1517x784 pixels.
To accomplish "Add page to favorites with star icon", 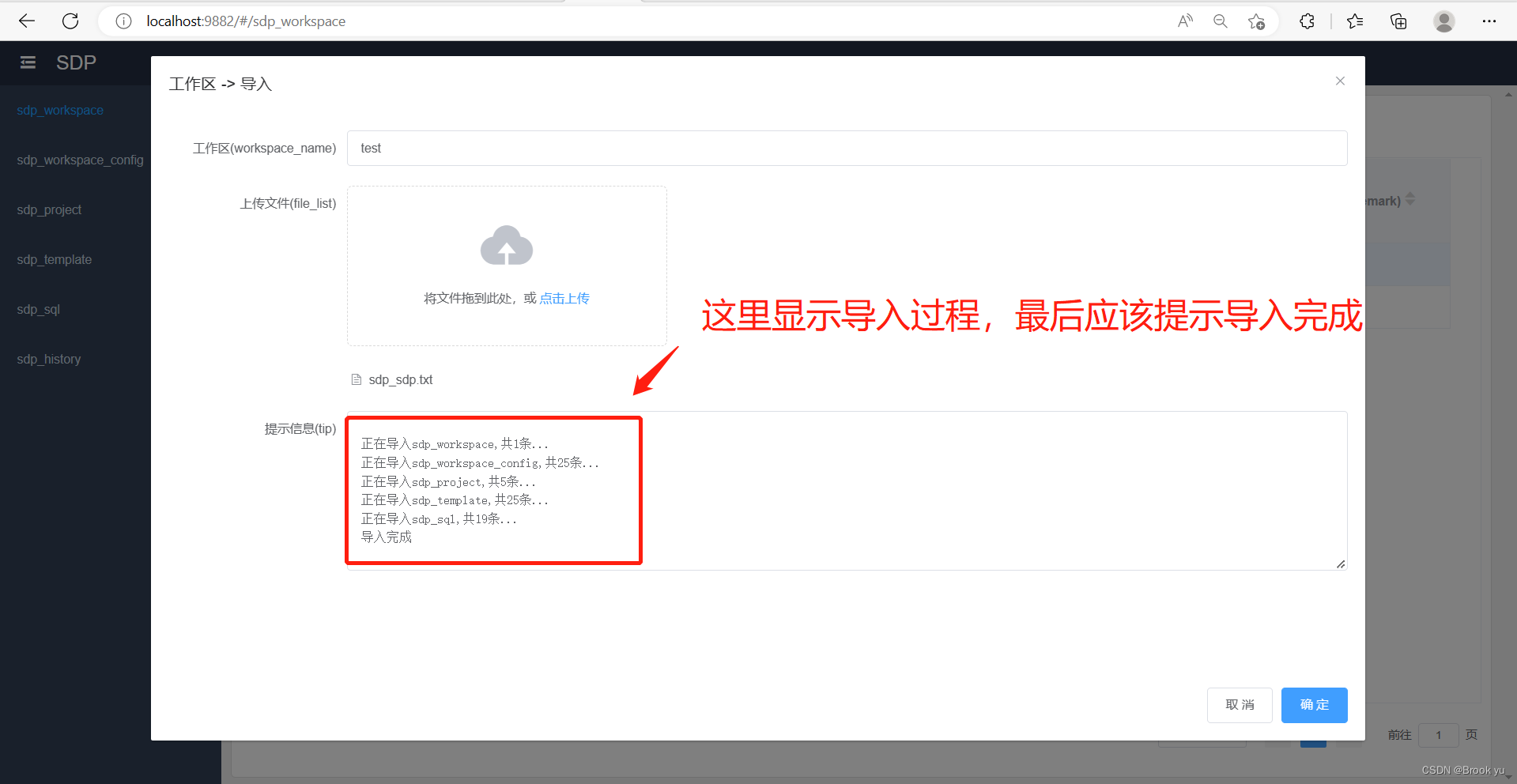I will coord(1257,21).
